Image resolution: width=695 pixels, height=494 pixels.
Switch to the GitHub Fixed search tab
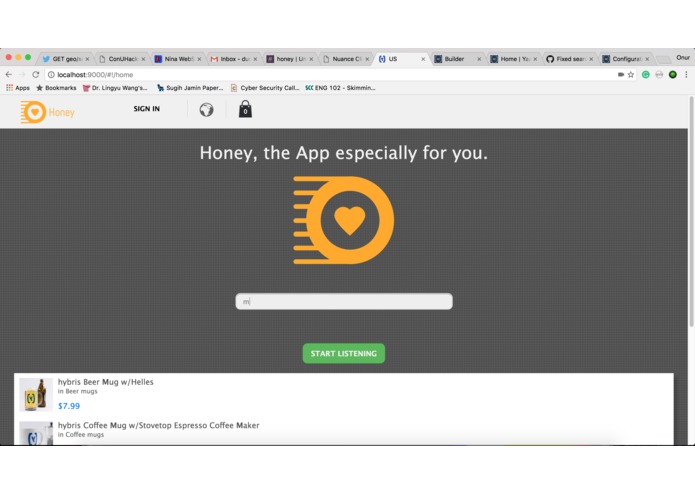568,59
